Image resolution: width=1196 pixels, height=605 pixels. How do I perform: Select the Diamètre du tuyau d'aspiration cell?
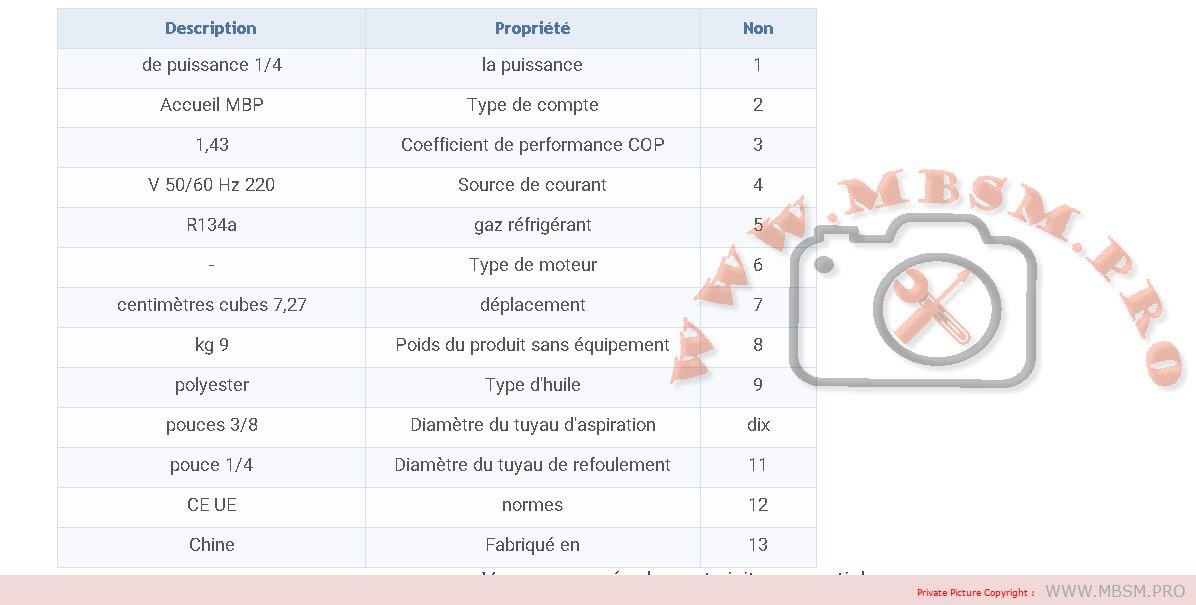coord(532,425)
